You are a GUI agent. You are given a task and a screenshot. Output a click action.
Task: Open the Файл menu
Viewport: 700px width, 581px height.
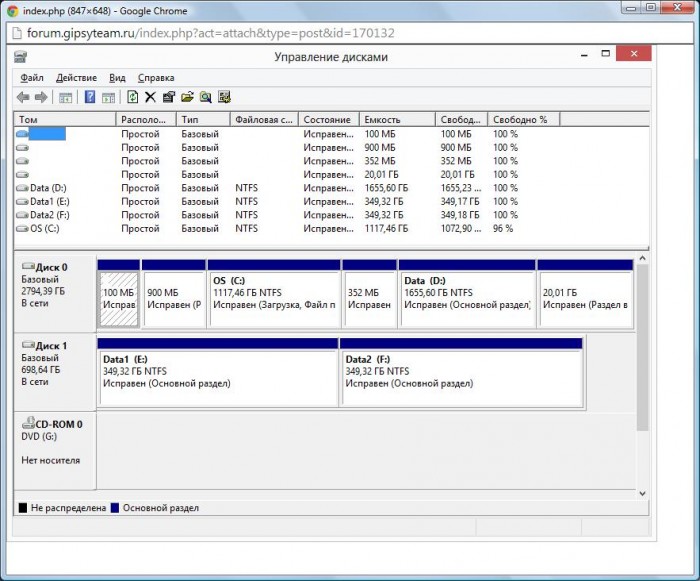31,77
